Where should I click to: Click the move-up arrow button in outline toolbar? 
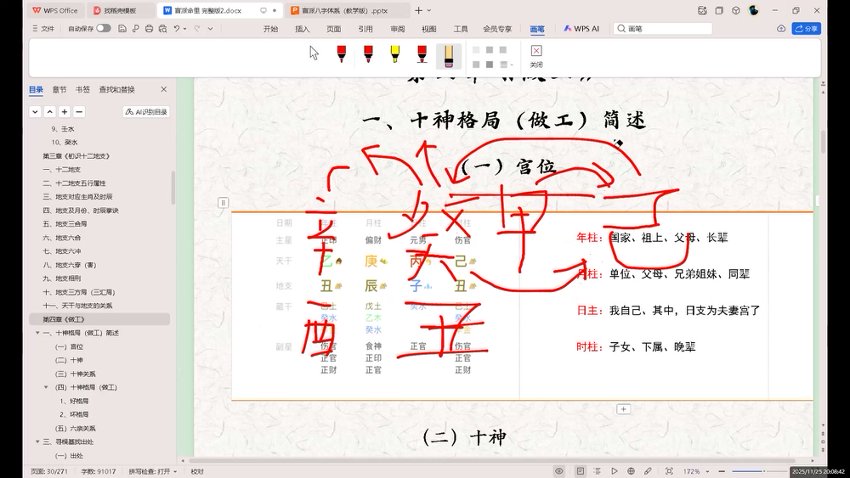(x=50, y=112)
